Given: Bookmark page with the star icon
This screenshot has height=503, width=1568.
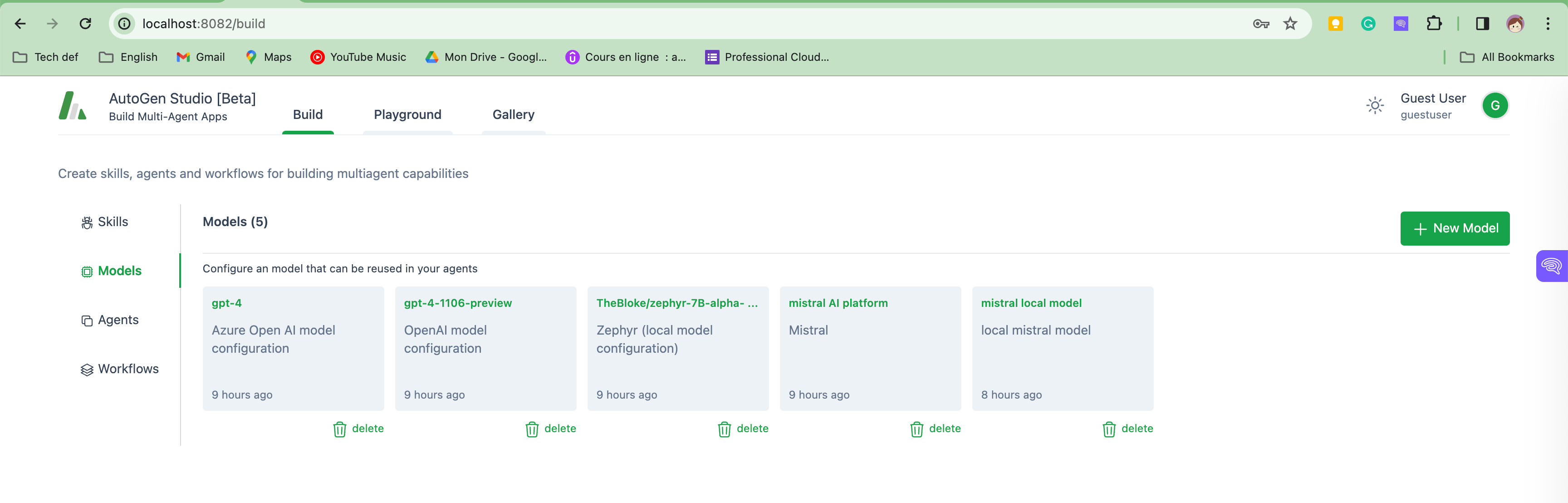Looking at the screenshot, I should tap(1290, 24).
